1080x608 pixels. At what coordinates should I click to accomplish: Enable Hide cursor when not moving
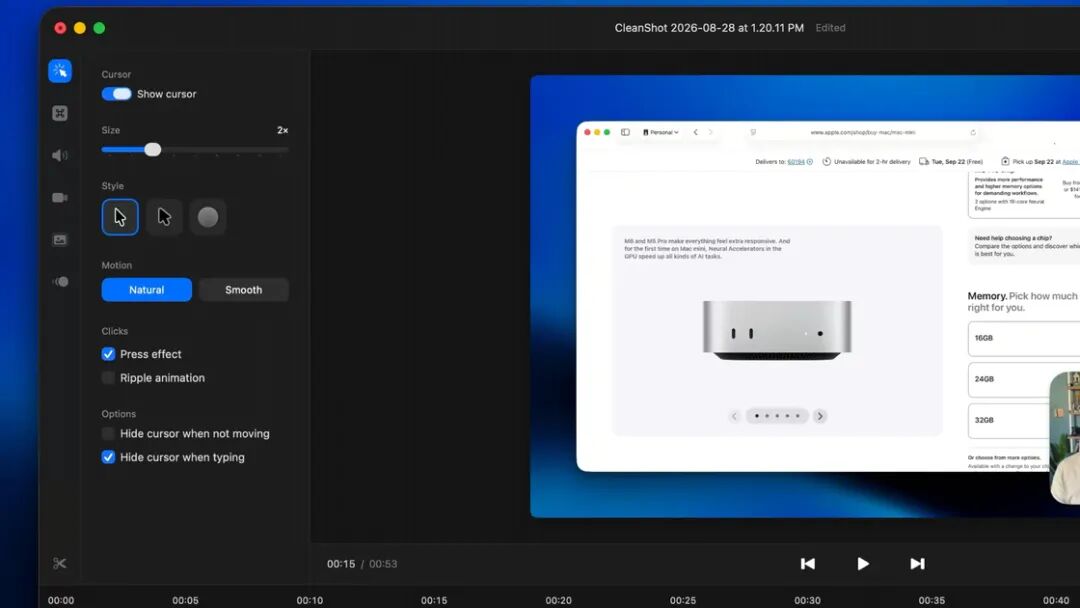pyautogui.click(x=108, y=433)
